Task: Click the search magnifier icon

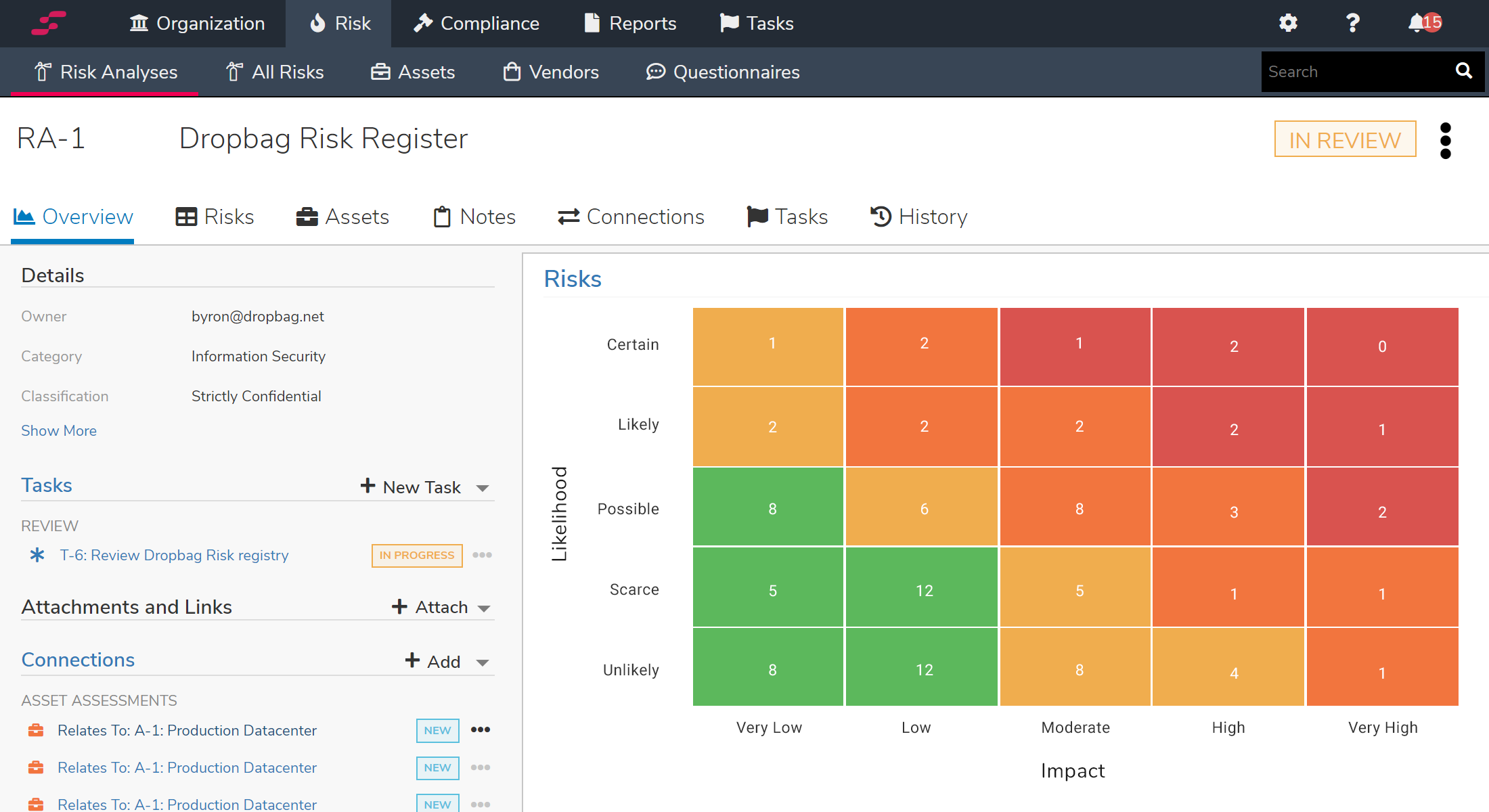Action: tap(1463, 71)
